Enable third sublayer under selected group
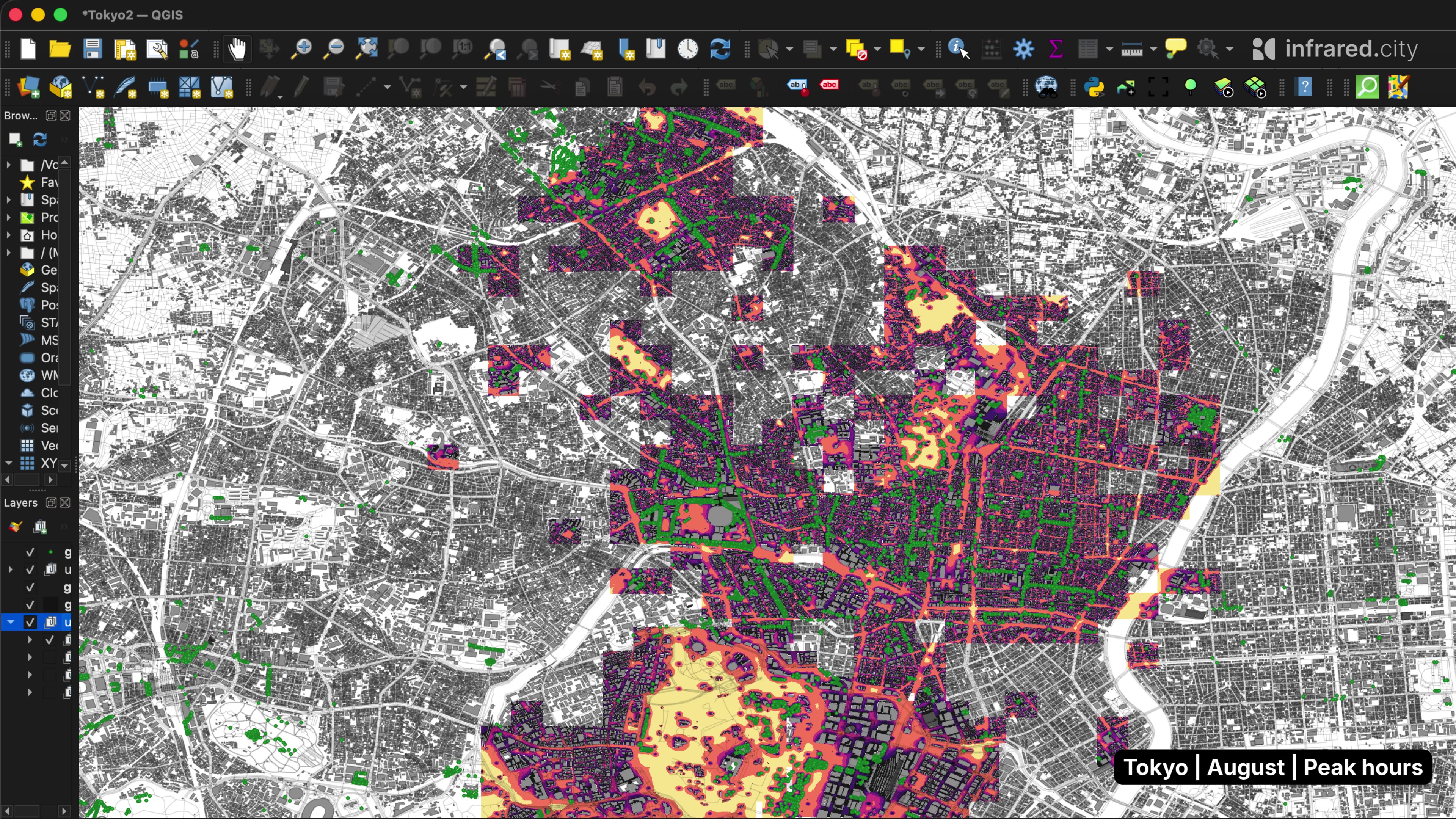The image size is (1456, 819). pyautogui.click(x=50, y=675)
